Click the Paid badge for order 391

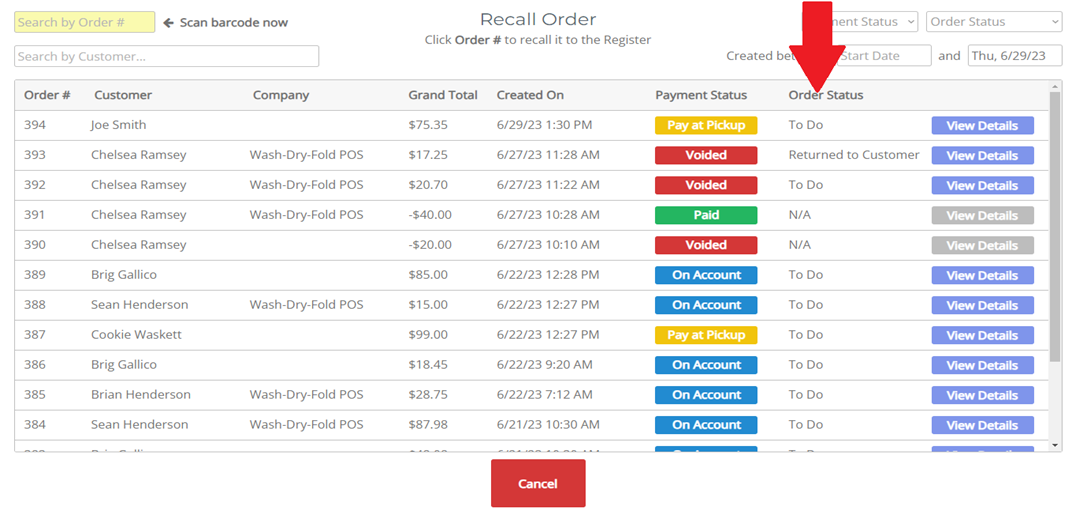pos(706,215)
